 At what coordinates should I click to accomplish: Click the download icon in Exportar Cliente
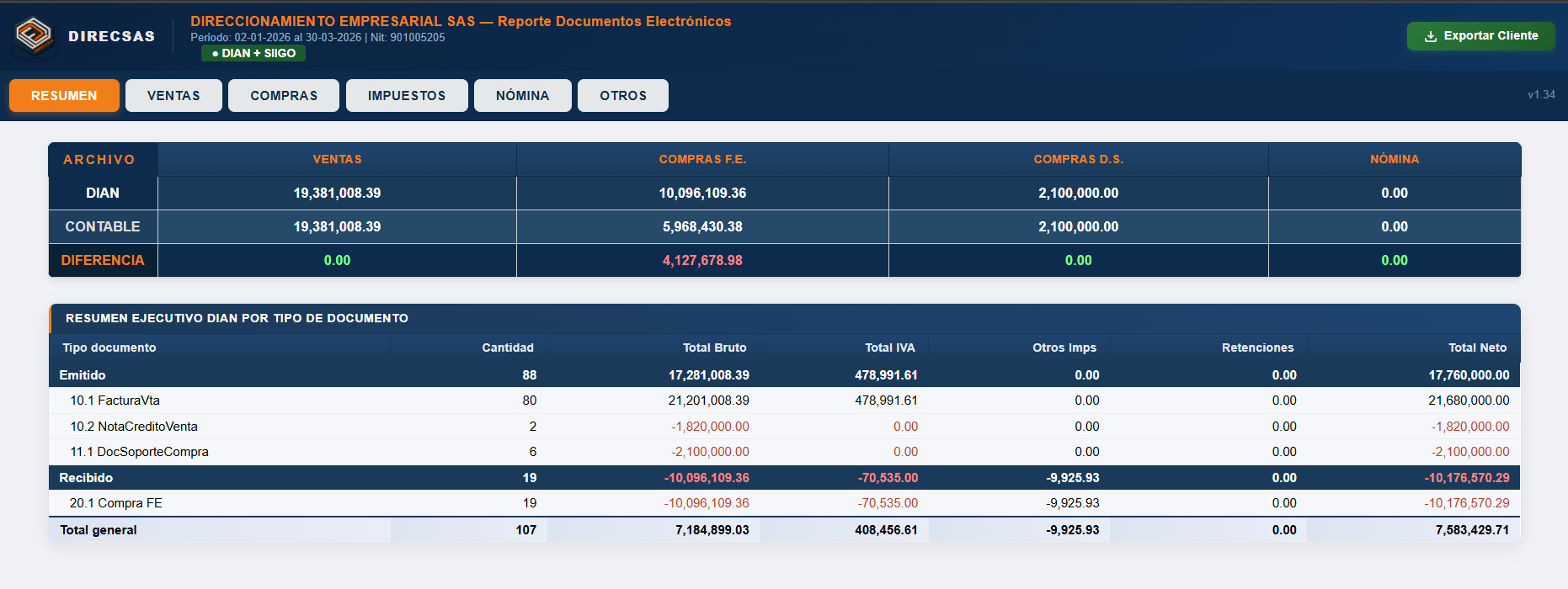pyautogui.click(x=1430, y=36)
